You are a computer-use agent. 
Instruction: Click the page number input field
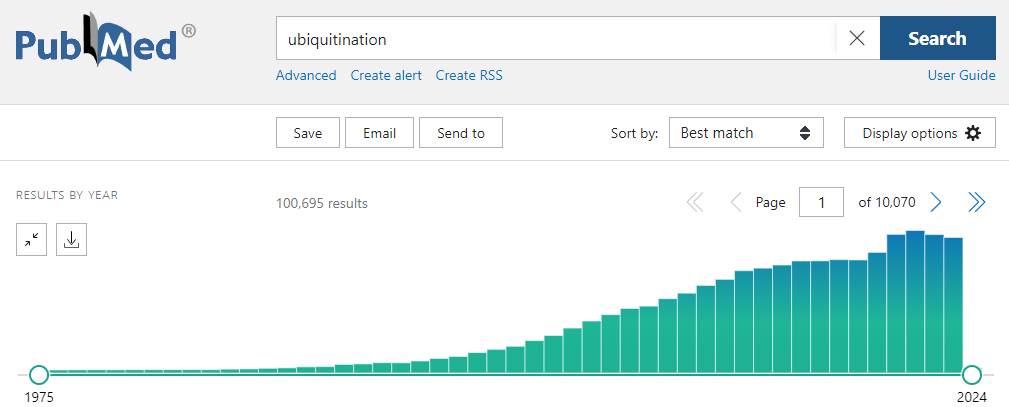click(x=821, y=203)
